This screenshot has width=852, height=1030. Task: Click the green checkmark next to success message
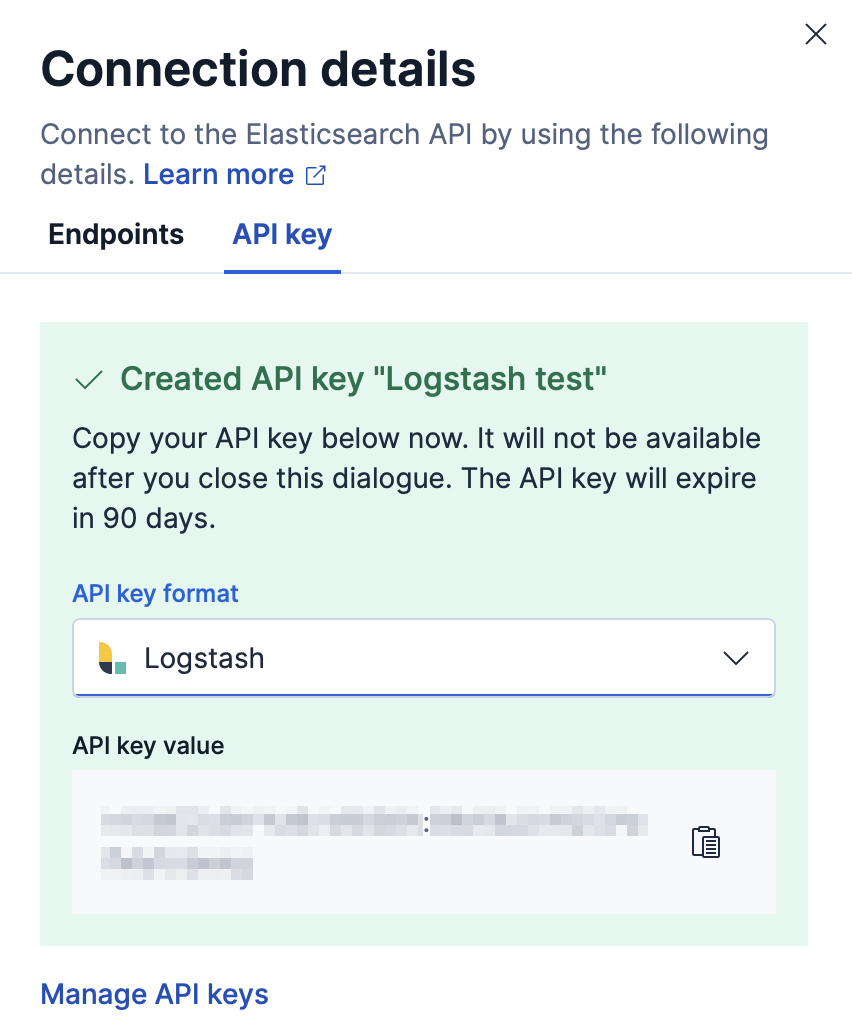88,379
